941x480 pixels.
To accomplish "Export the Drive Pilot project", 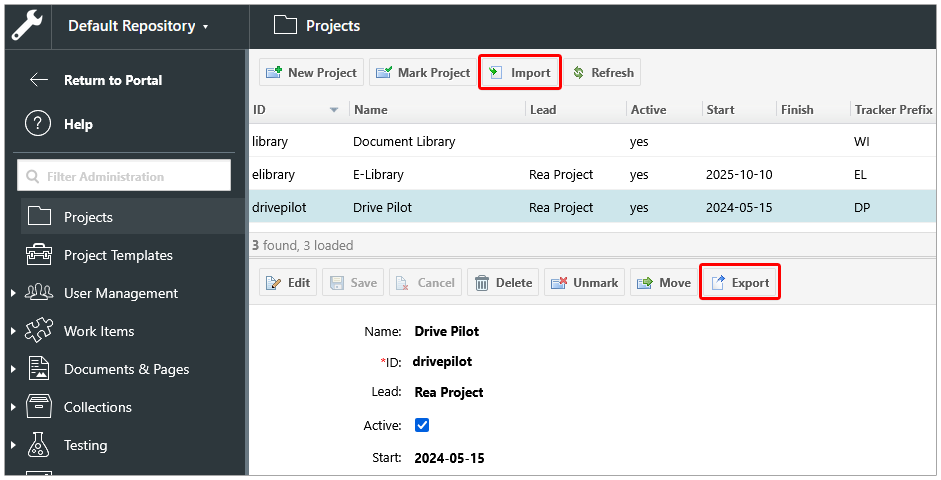I will [739, 283].
